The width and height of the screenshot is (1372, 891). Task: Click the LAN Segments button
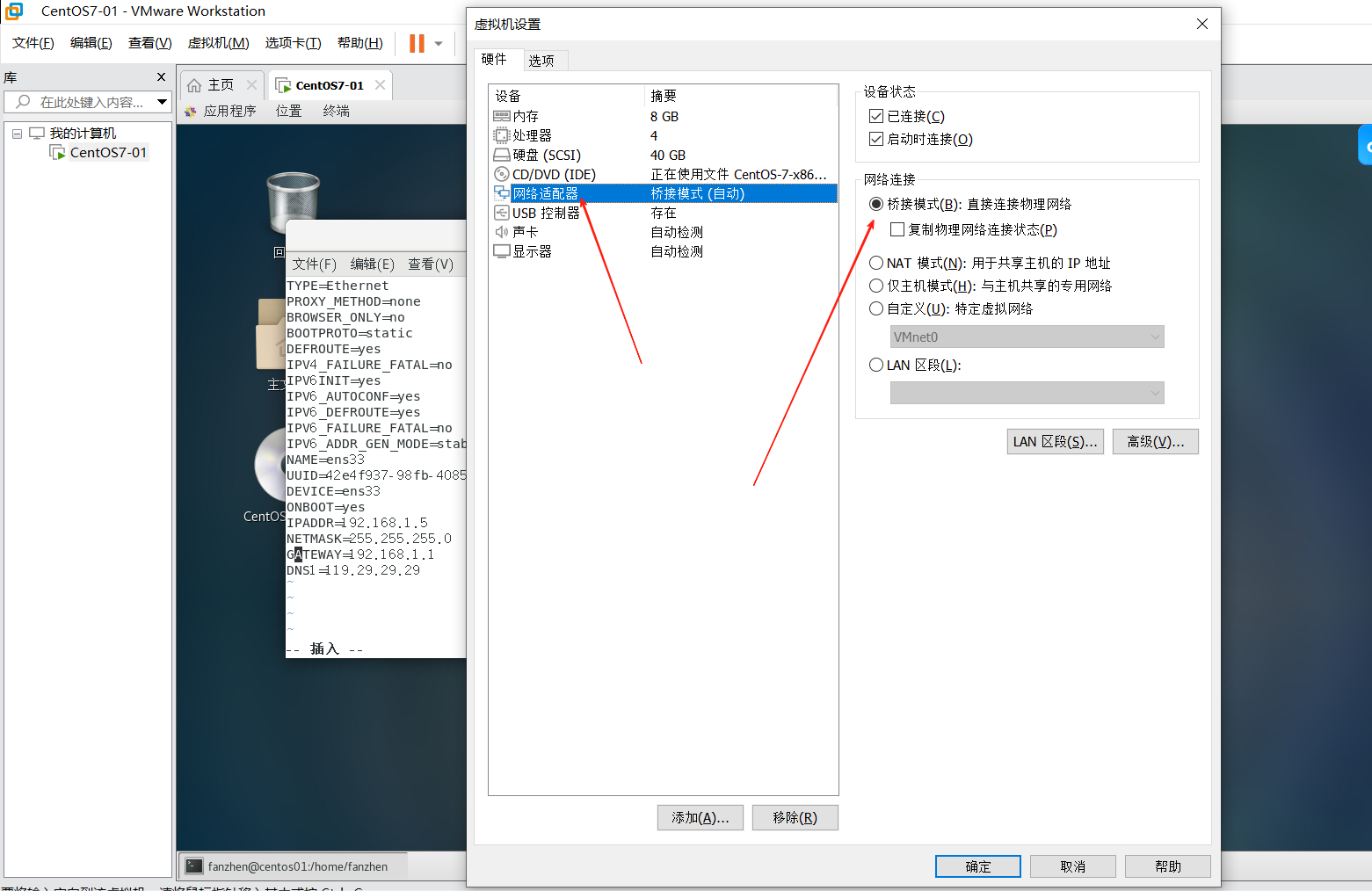1055,441
